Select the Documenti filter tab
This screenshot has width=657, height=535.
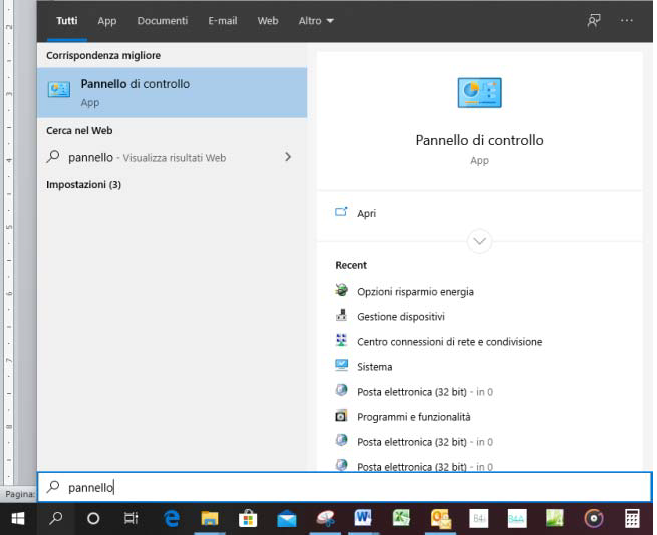pos(163,21)
